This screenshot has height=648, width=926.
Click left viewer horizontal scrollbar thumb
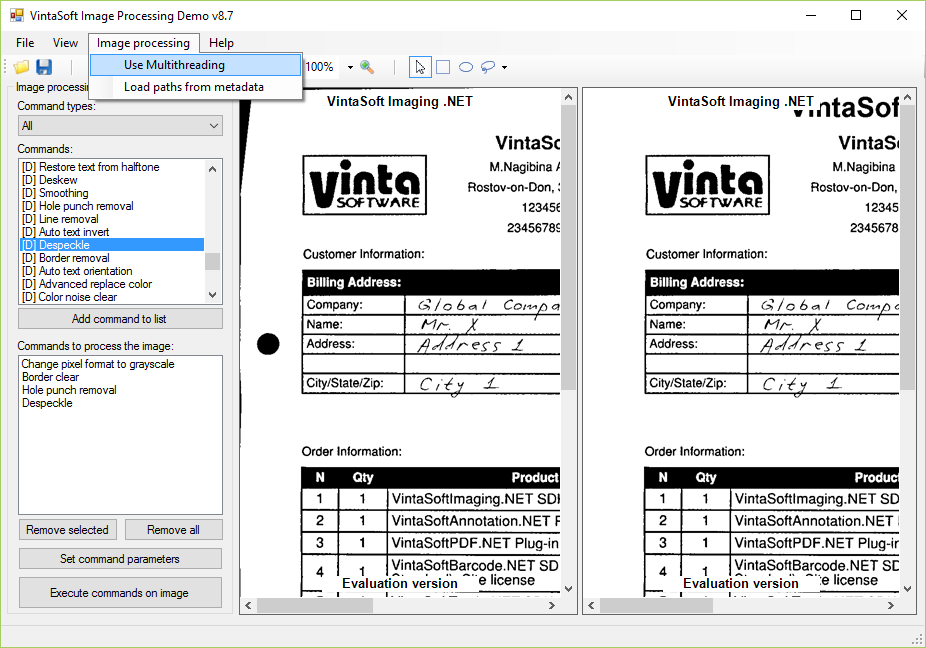[315, 605]
